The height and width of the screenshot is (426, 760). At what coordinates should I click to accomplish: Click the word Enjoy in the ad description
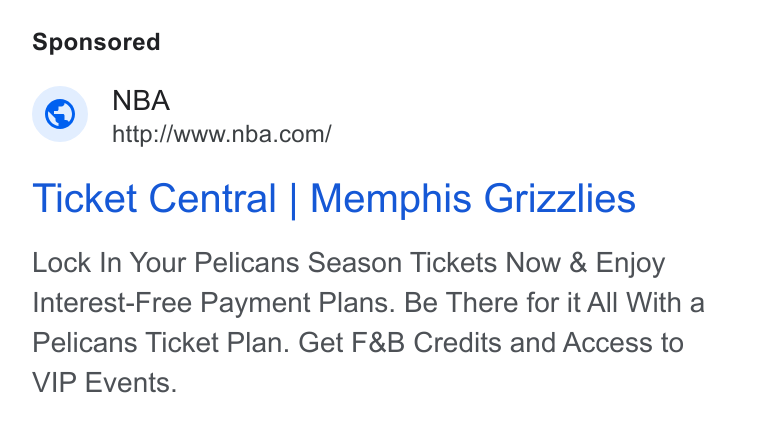pyautogui.click(x=630, y=264)
